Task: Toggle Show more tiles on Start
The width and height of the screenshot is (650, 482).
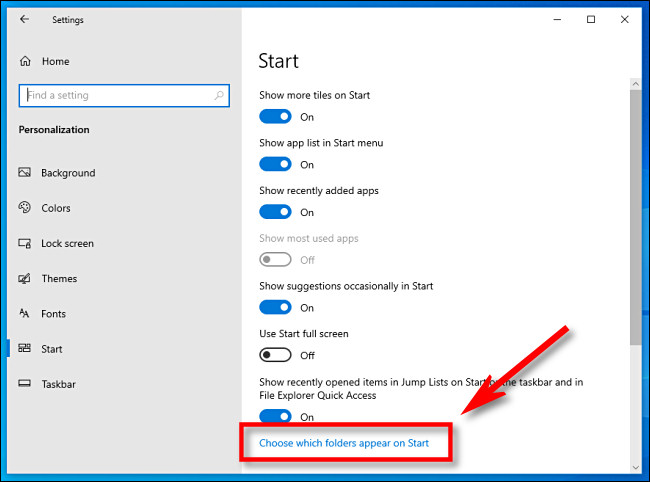Action: pos(275,117)
